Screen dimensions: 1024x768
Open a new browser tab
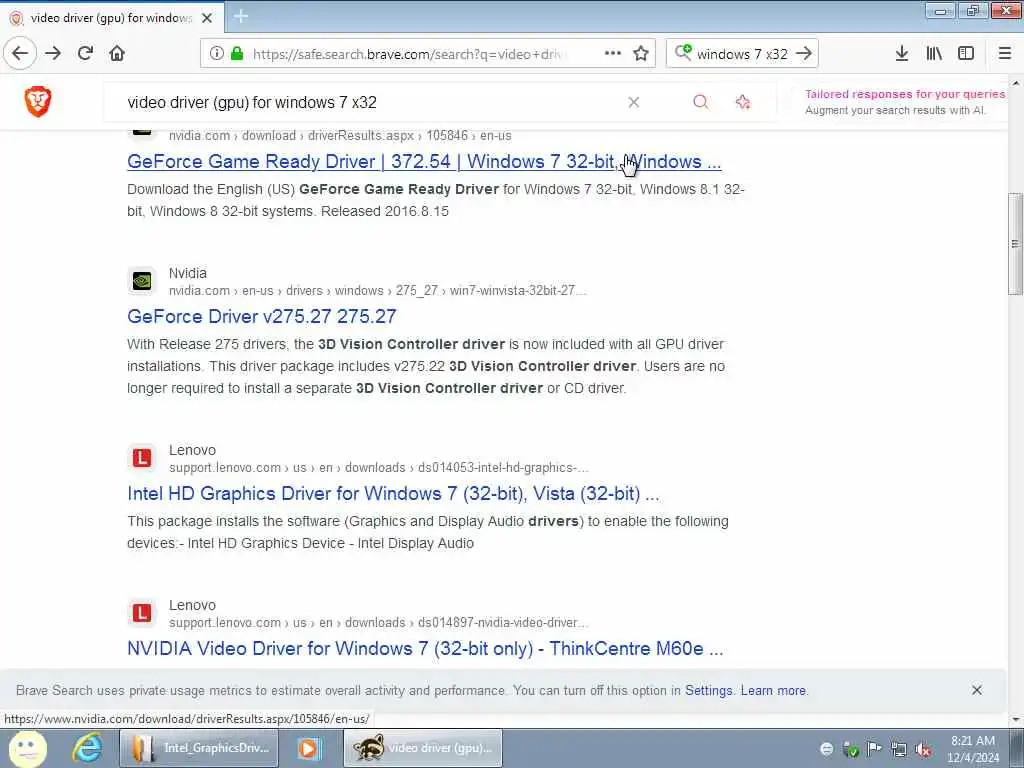coord(240,16)
